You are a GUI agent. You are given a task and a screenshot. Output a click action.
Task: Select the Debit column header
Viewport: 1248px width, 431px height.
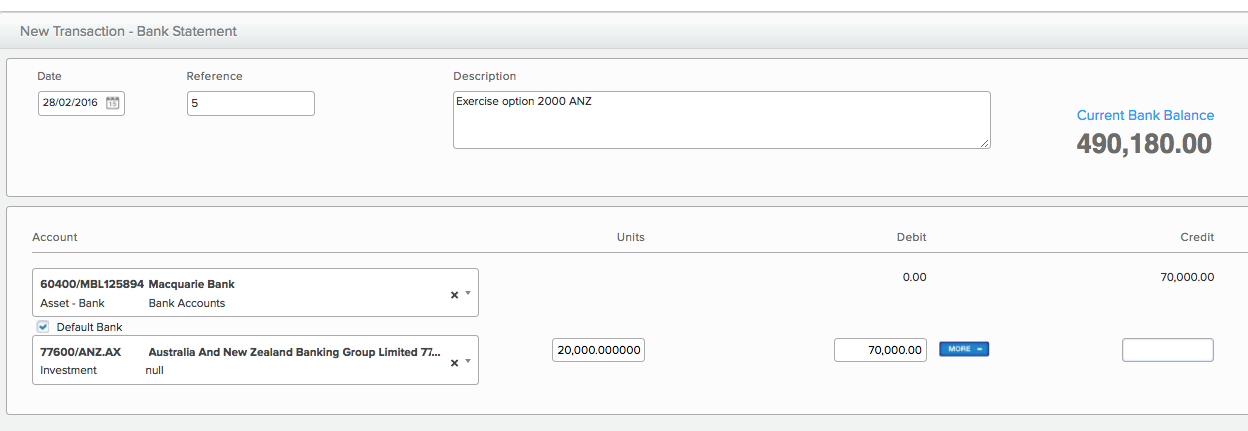click(911, 237)
